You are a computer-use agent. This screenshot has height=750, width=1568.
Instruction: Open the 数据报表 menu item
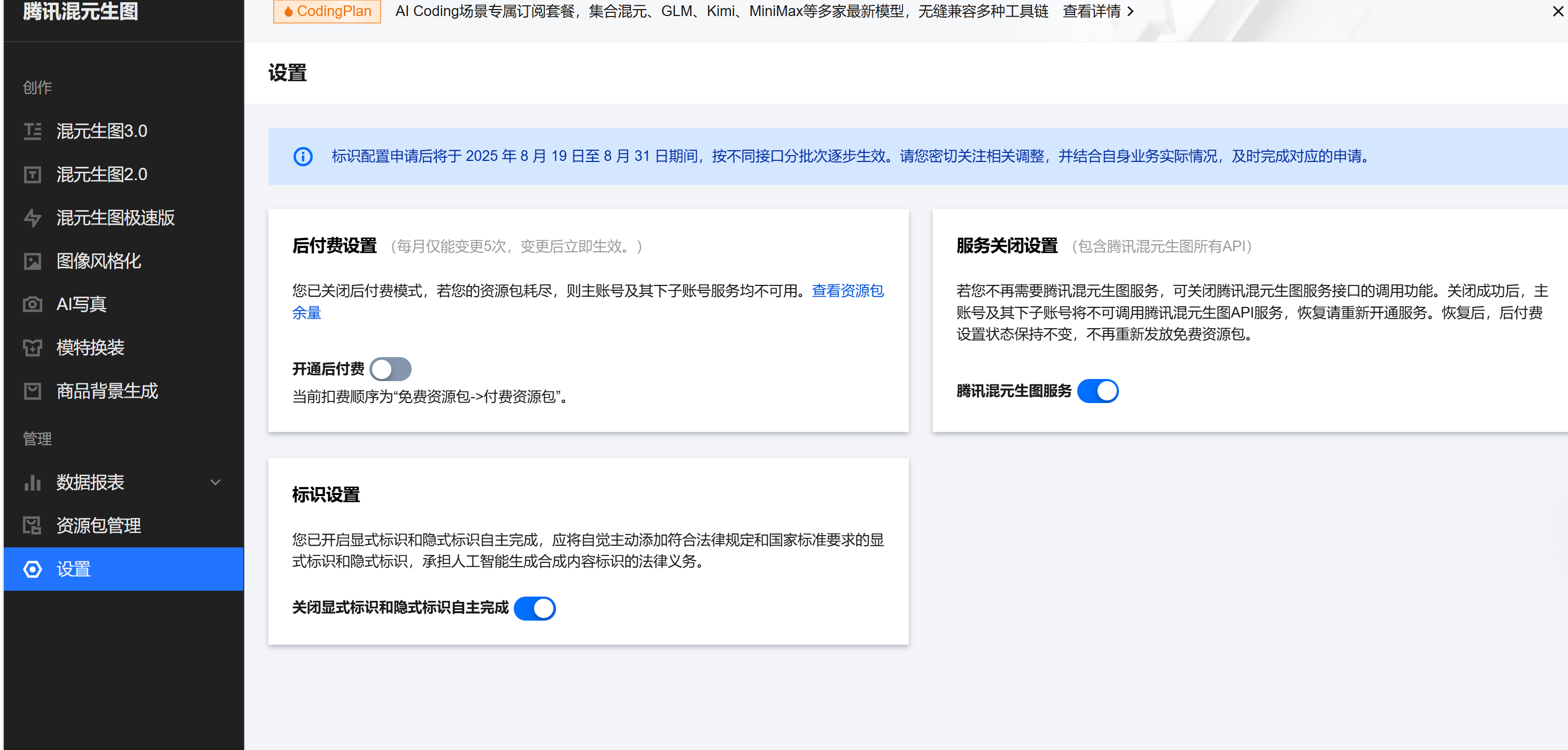point(90,482)
